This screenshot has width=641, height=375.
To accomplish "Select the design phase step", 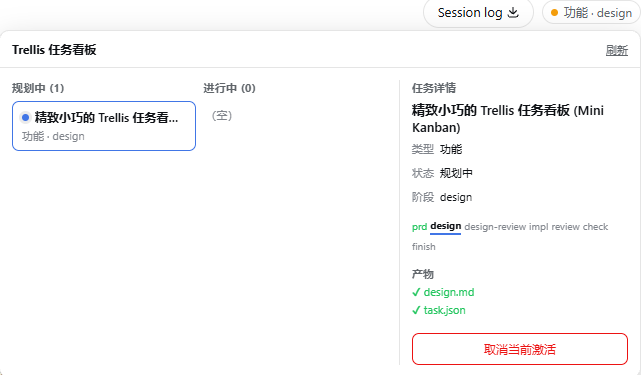I will tap(446, 226).
